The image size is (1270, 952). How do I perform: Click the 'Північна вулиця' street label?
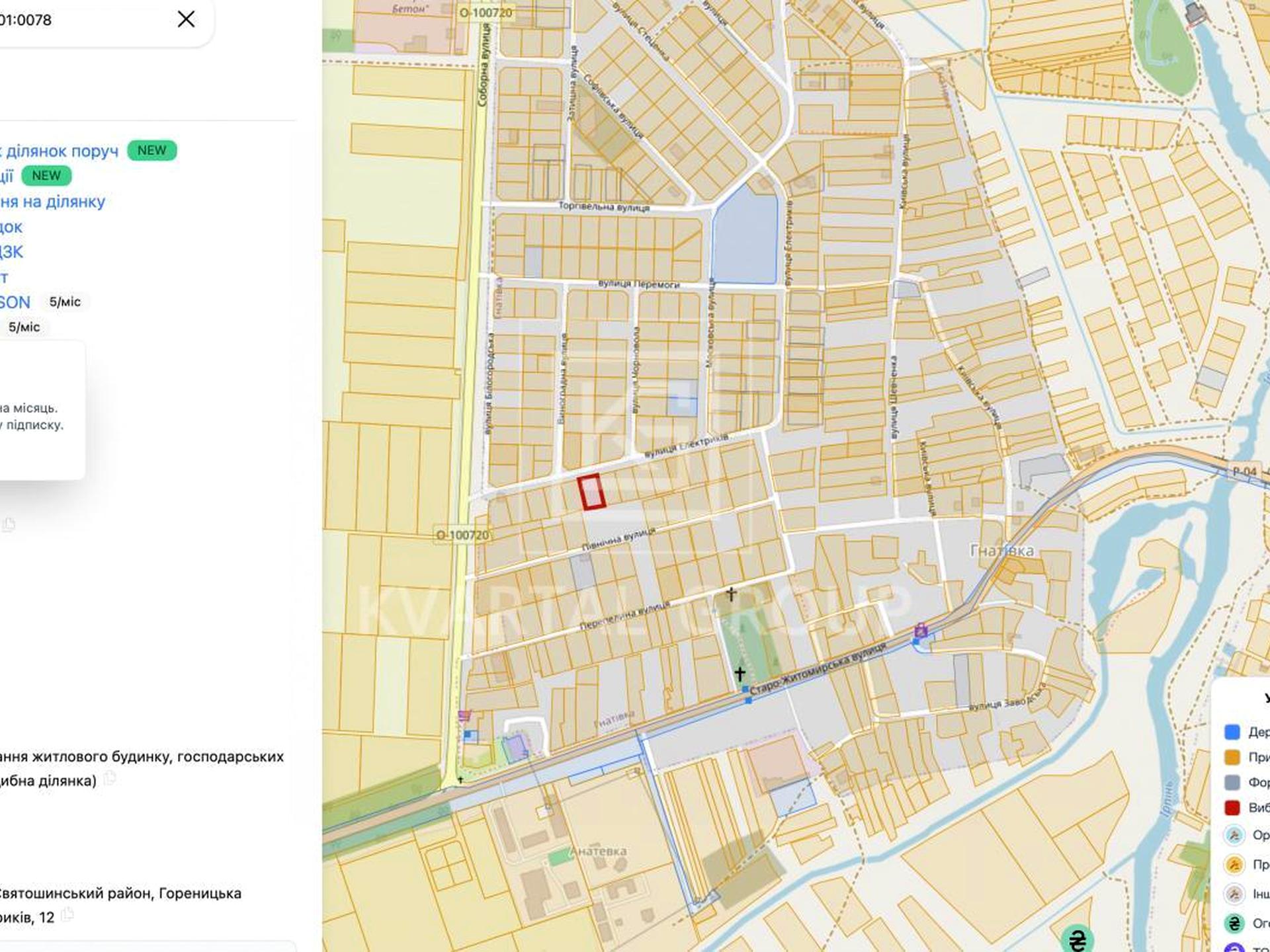tap(619, 539)
